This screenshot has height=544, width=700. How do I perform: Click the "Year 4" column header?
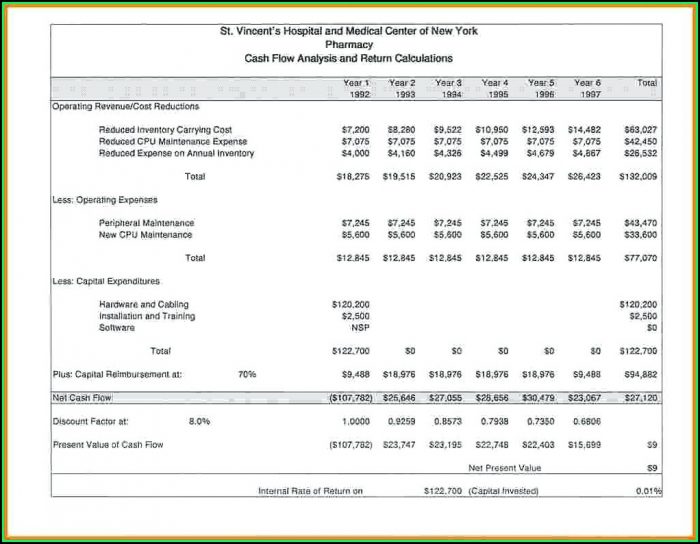(x=495, y=83)
